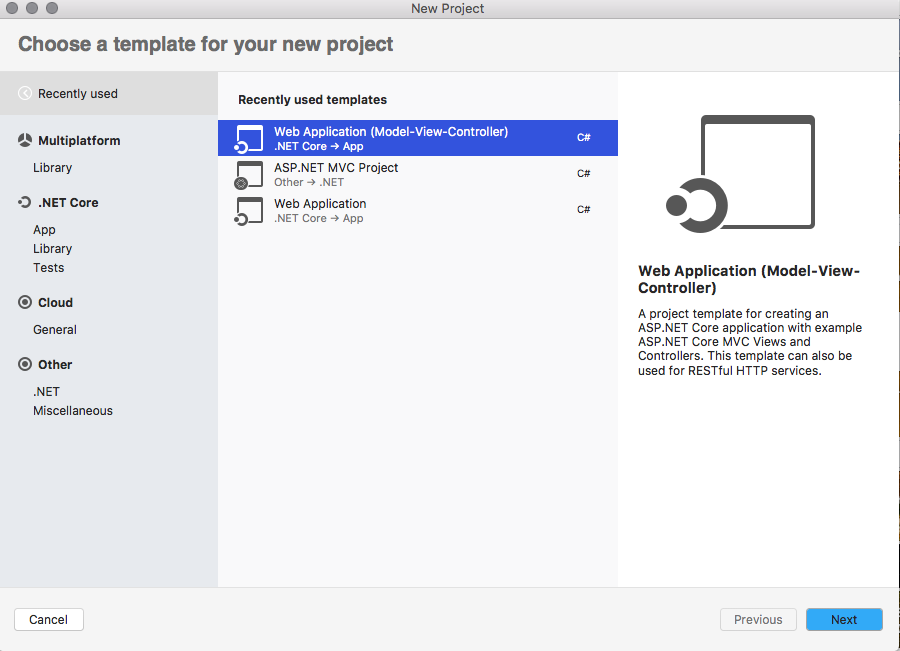Open App under .NET Core
Viewport: 900px width, 651px height.
tap(44, 230)
